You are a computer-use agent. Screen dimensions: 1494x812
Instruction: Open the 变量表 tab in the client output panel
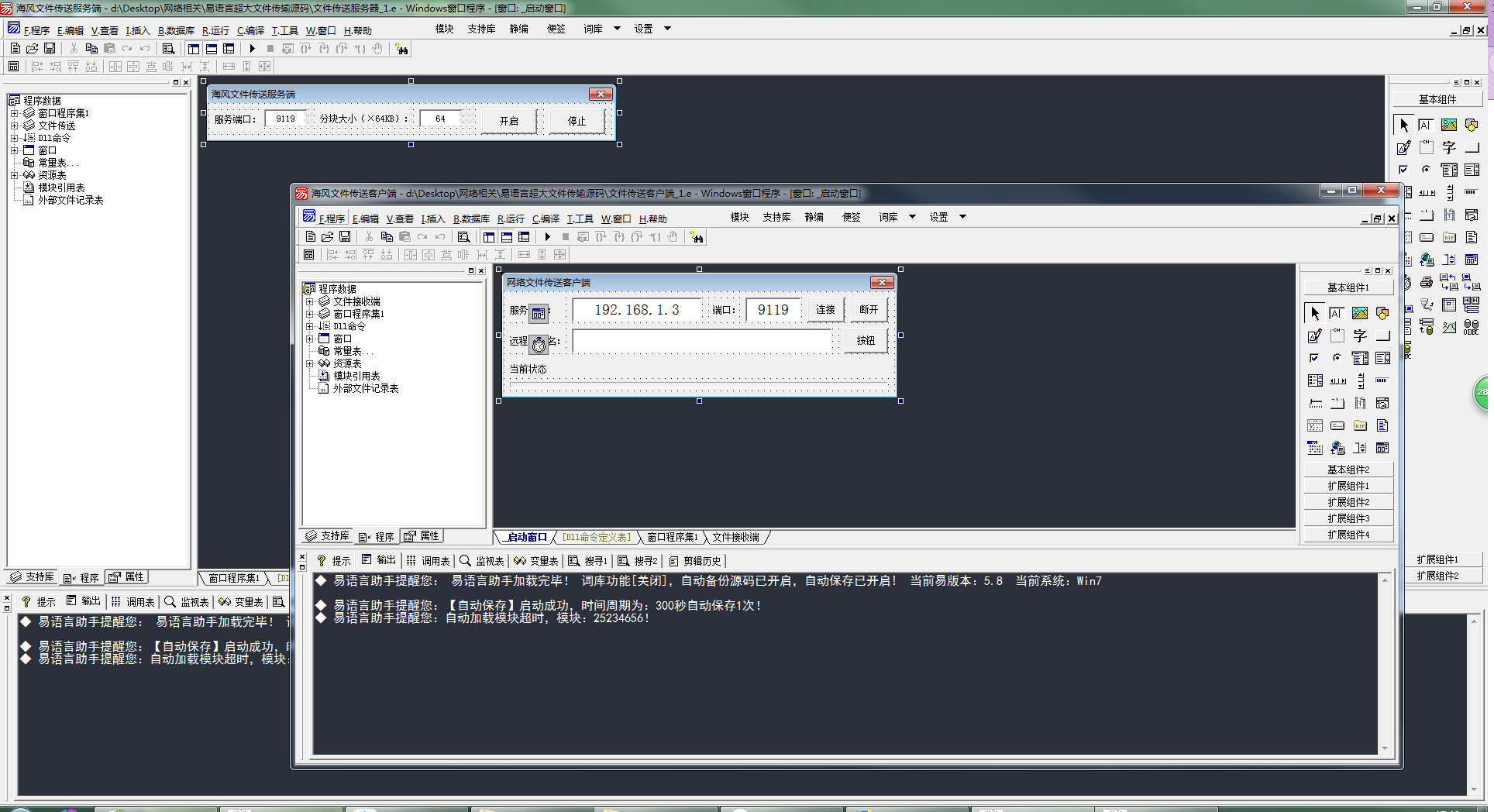[536, 561]
